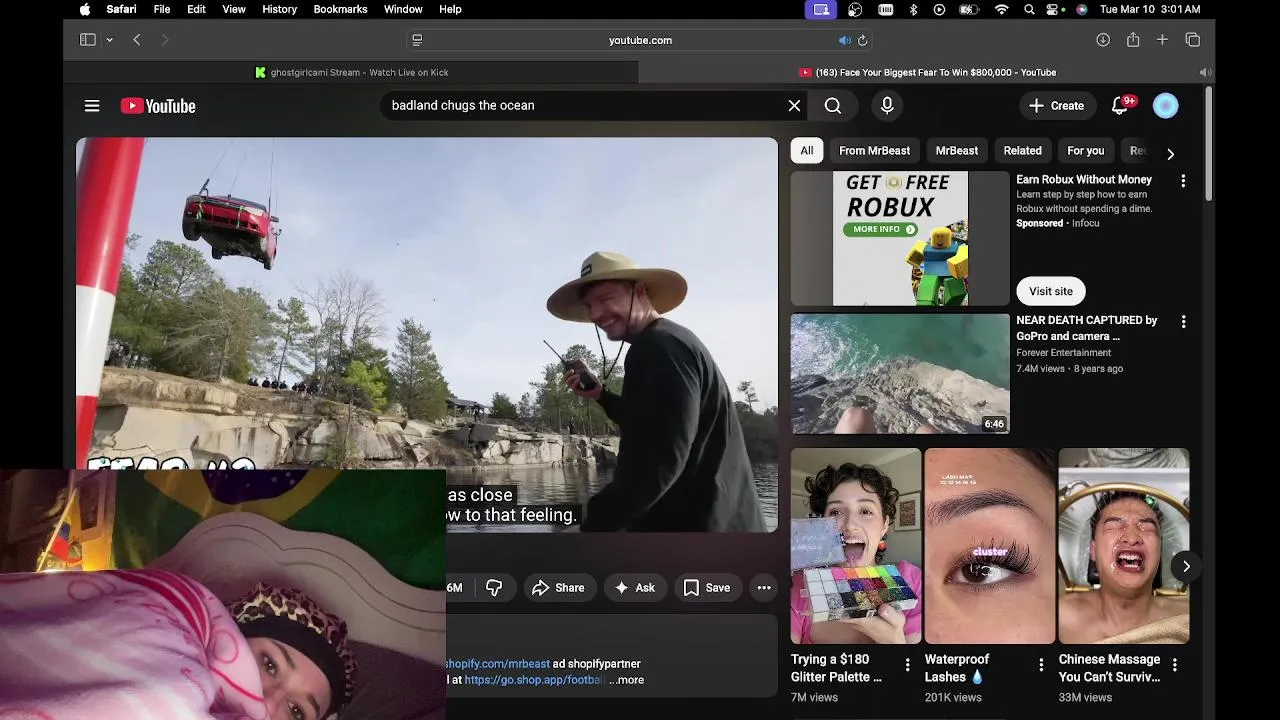Share the video
The height and width of the screenshot is (720, 1280).
coord(558,588)
